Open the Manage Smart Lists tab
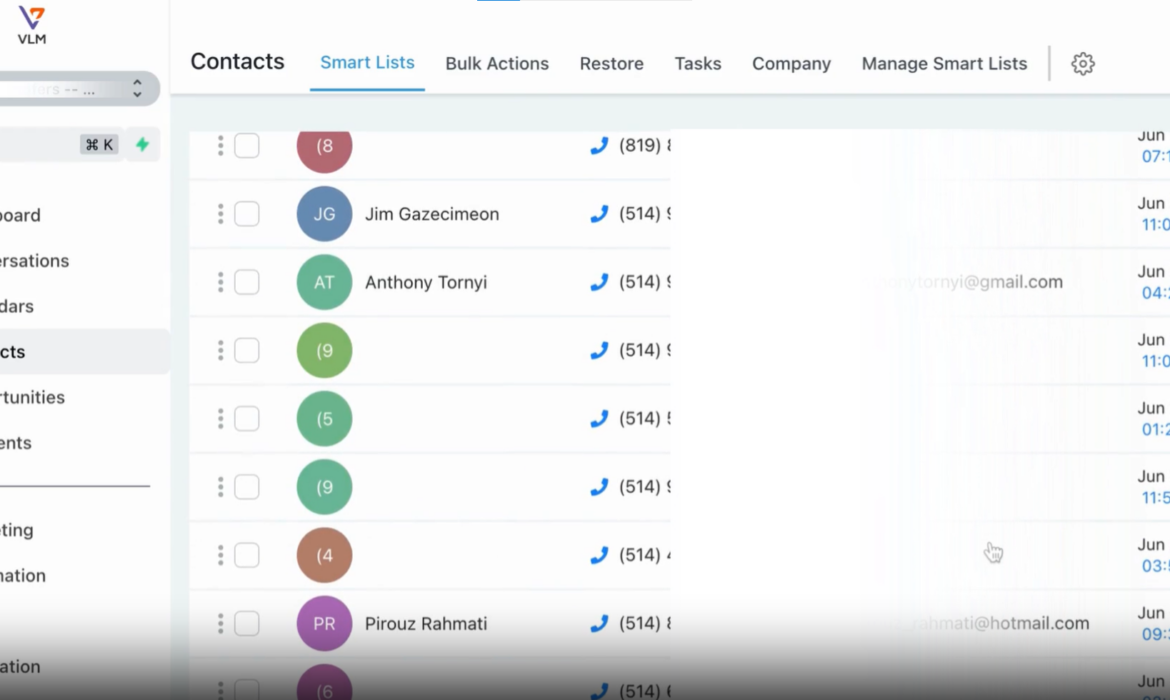 (x=944, y=64)
